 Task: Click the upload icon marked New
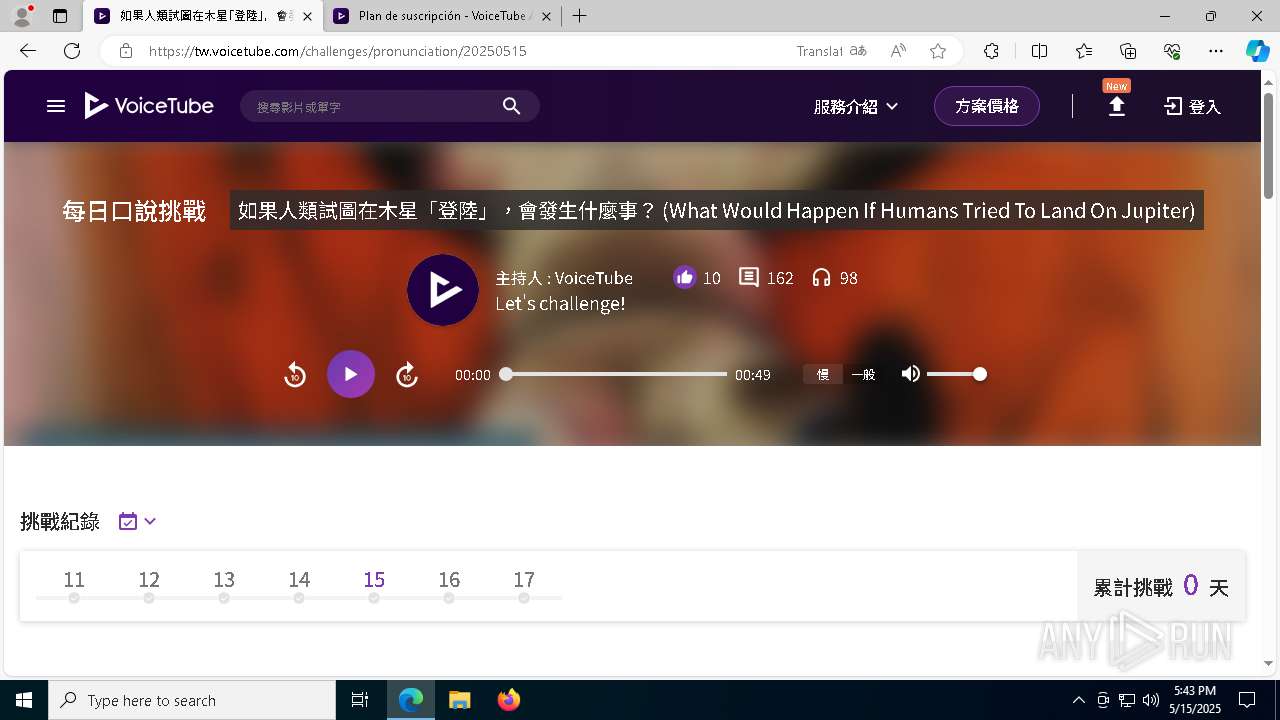point(1117,106)
